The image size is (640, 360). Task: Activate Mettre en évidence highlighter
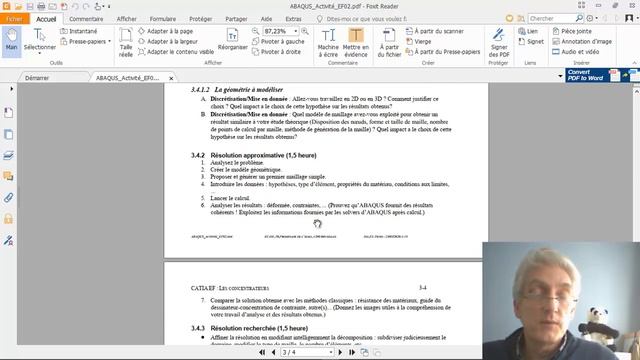pos(356,43)
